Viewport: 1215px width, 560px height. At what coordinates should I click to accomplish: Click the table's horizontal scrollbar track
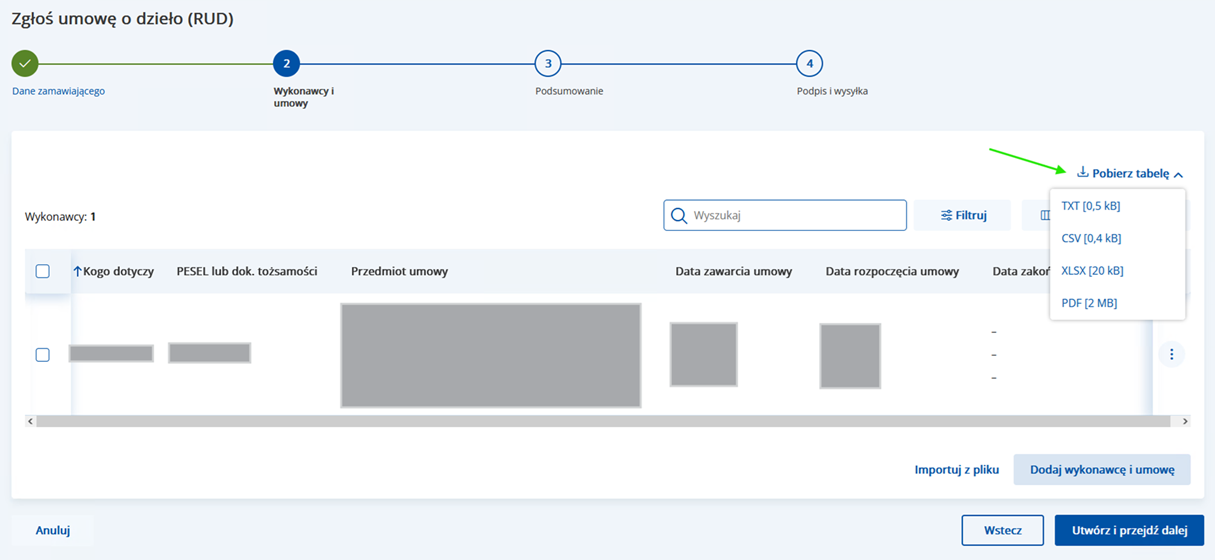[x=600, y=422]
